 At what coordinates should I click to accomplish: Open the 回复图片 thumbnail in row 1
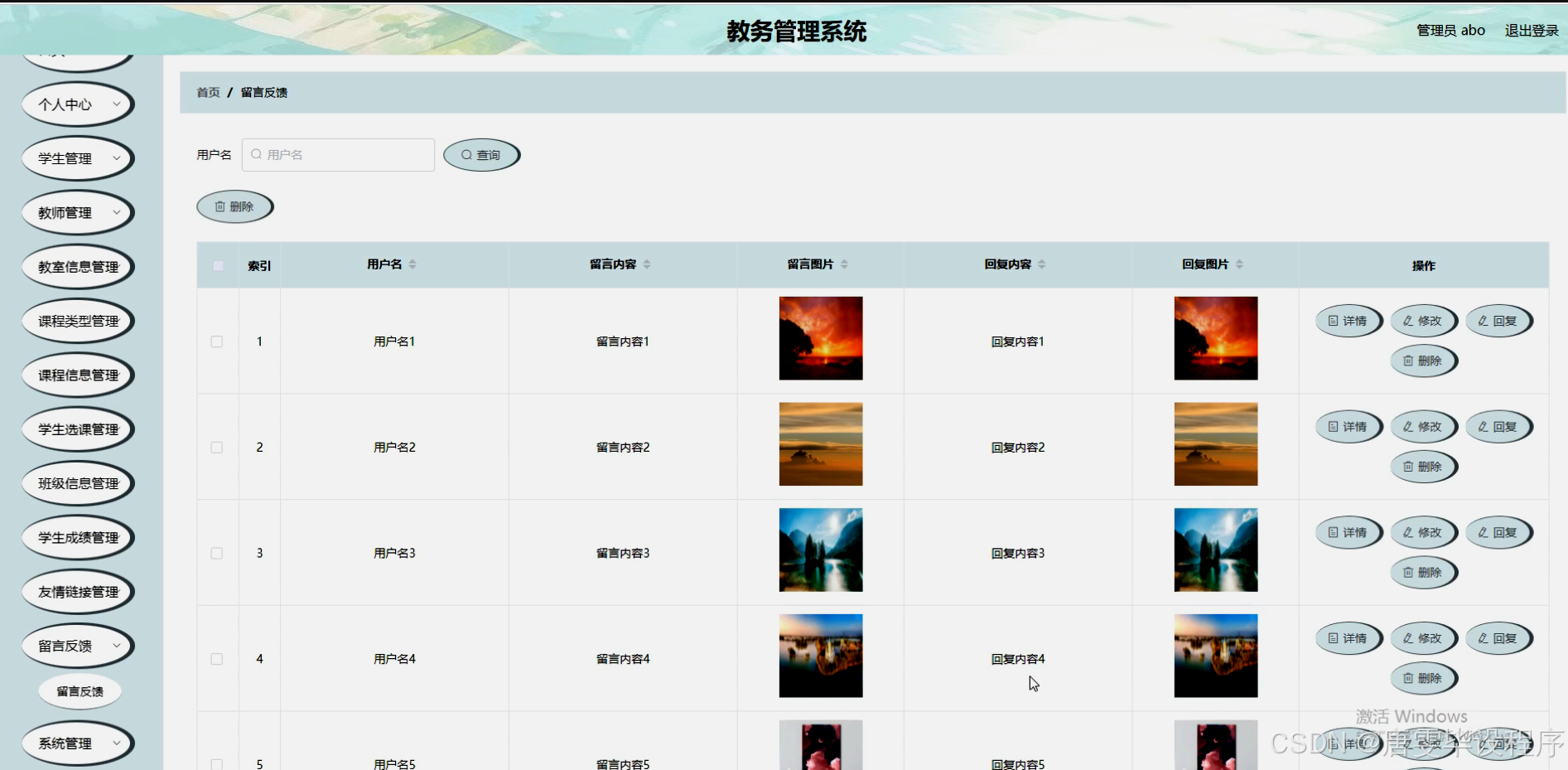[x=1216, y=338]
